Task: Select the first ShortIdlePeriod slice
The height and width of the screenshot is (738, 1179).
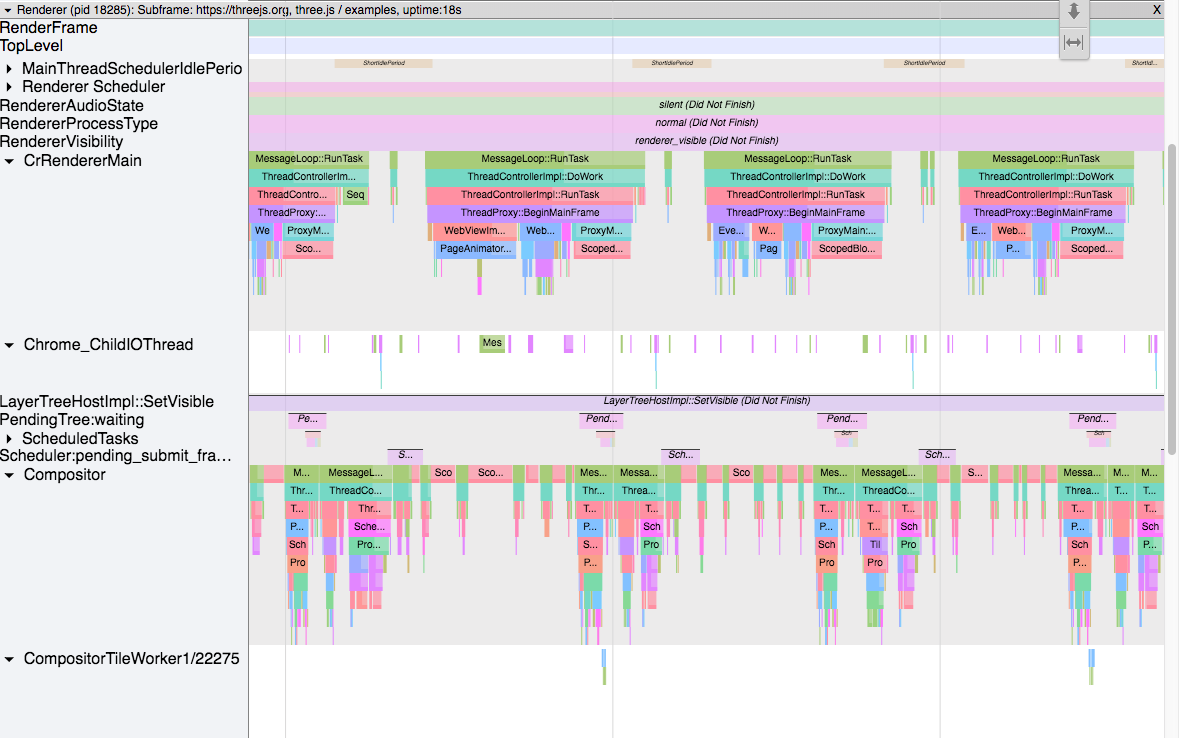Action: pyautogui.click(x=383, y=63)
